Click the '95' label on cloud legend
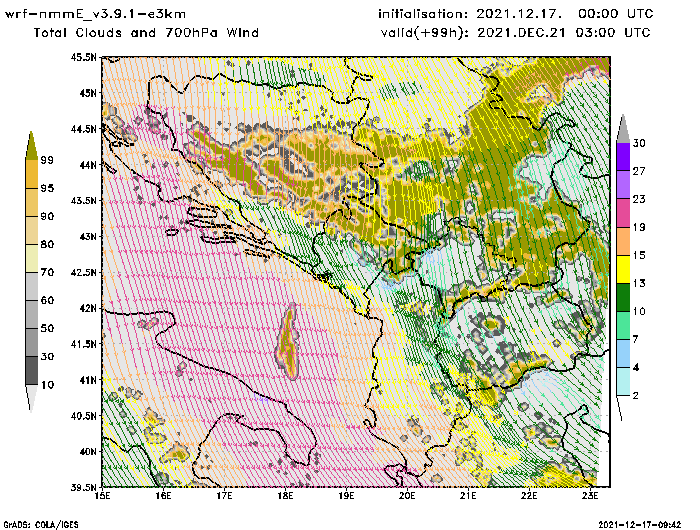The height and width of the screenshot is (530, 700). coord(47,188)
